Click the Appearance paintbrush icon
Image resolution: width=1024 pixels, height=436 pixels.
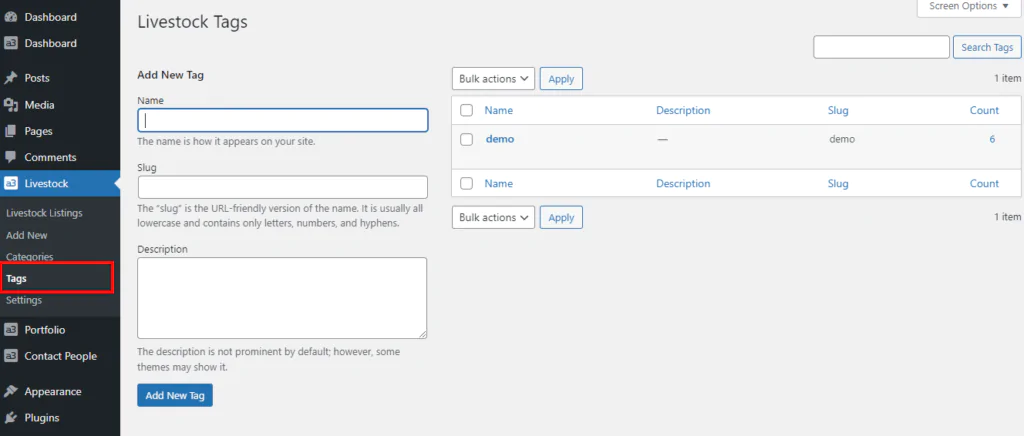click(x=11, y=392)
